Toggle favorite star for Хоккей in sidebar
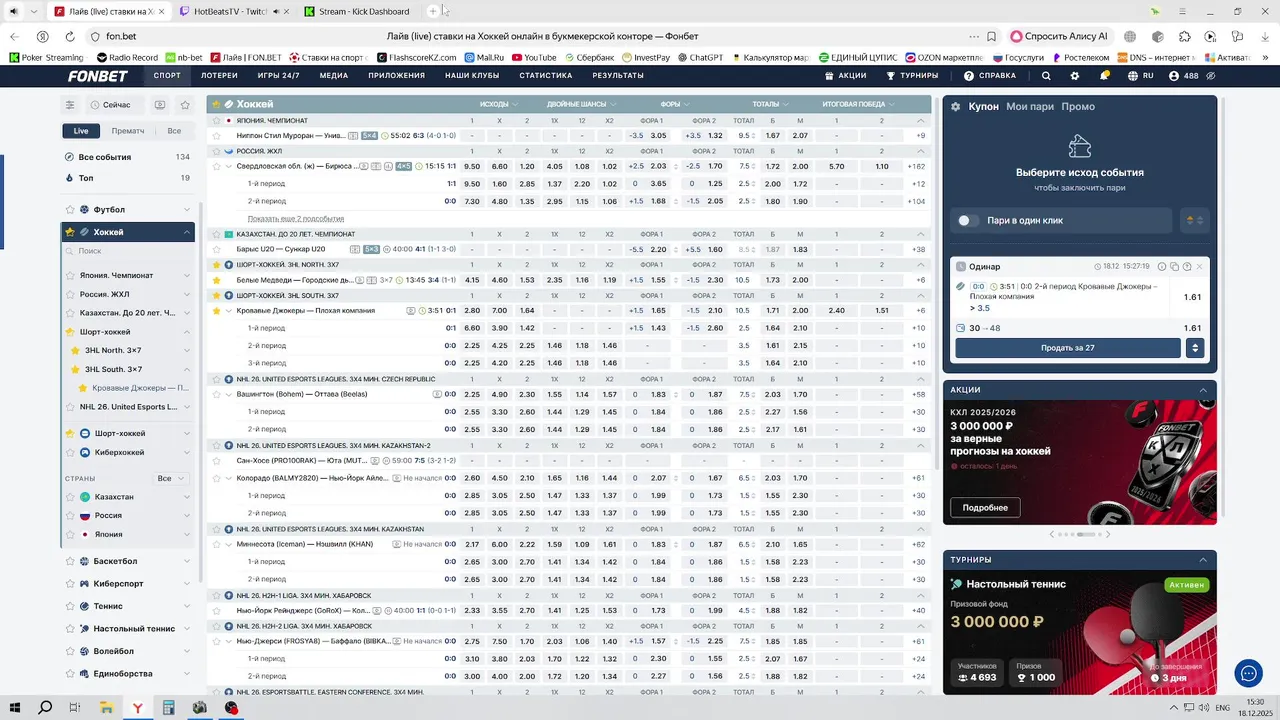1280x720 pixels. 70,232
